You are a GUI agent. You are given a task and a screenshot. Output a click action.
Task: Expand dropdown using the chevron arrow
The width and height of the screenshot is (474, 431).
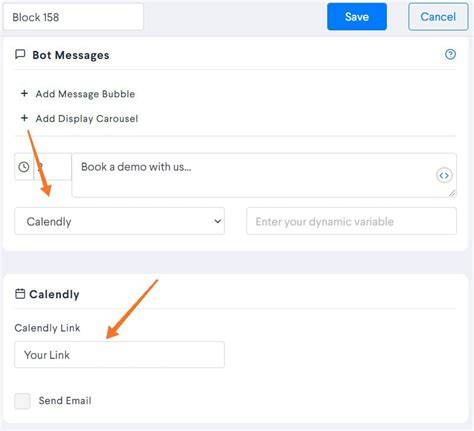point(217,221)
